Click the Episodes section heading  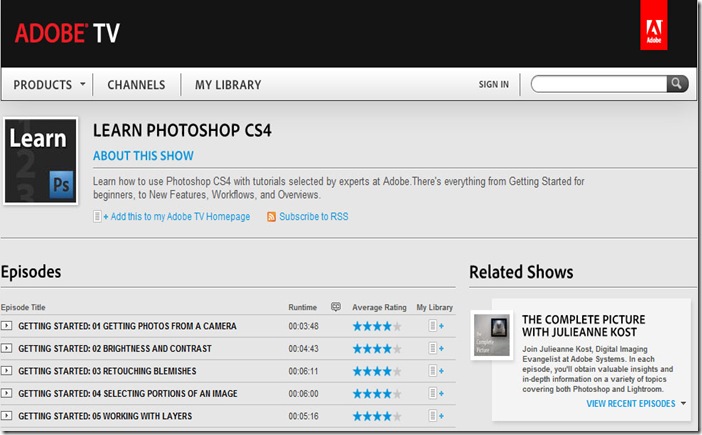click(x=31, y=272)
